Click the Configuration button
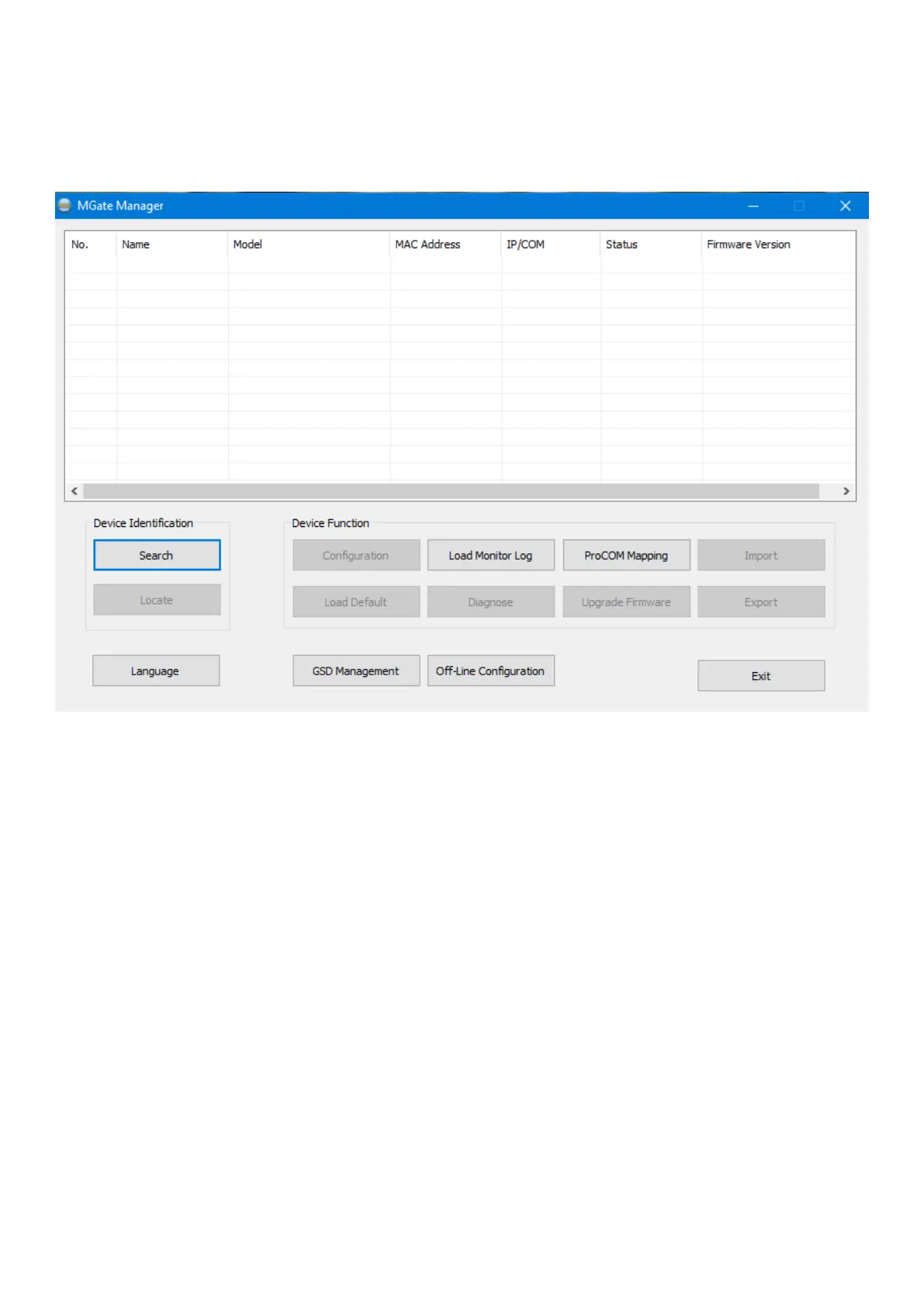The width and height of the screenshot is (924, 1307). click(355, 556)
